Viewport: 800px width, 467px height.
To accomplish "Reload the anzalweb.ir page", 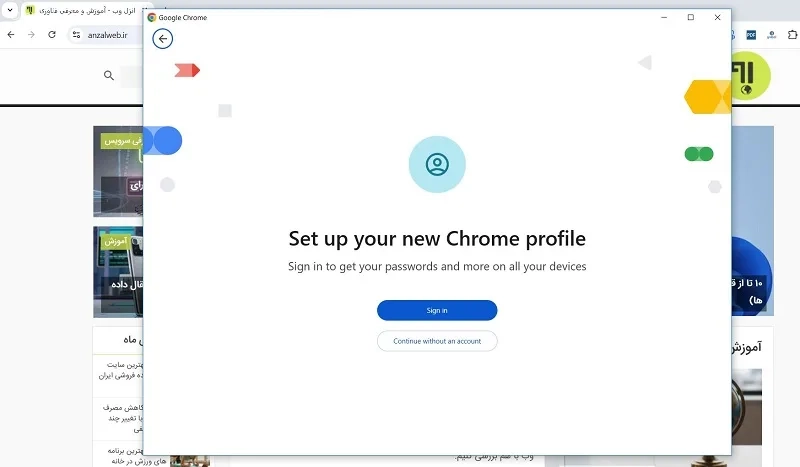I will click(x=52, y=35).
